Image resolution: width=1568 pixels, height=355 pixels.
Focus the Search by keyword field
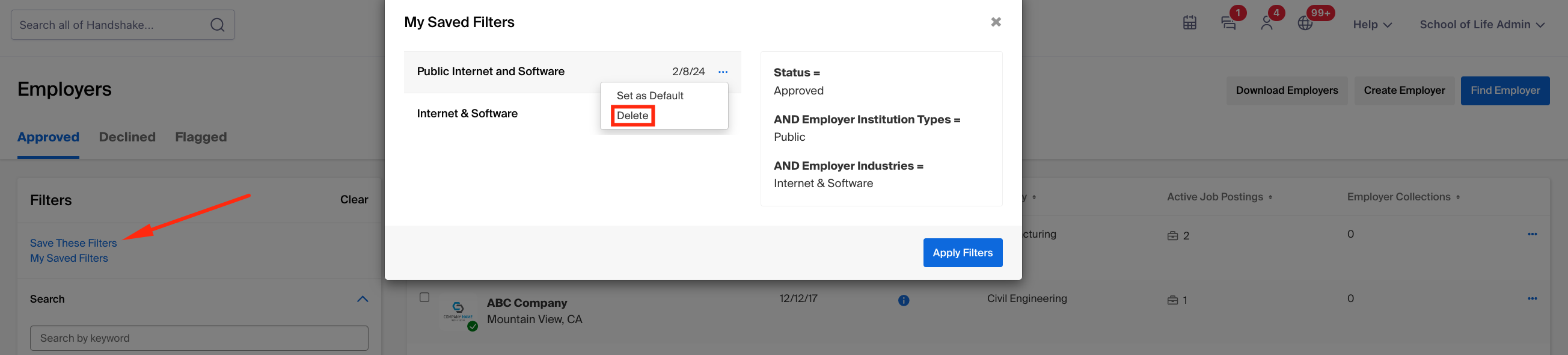tap(199, 338)
